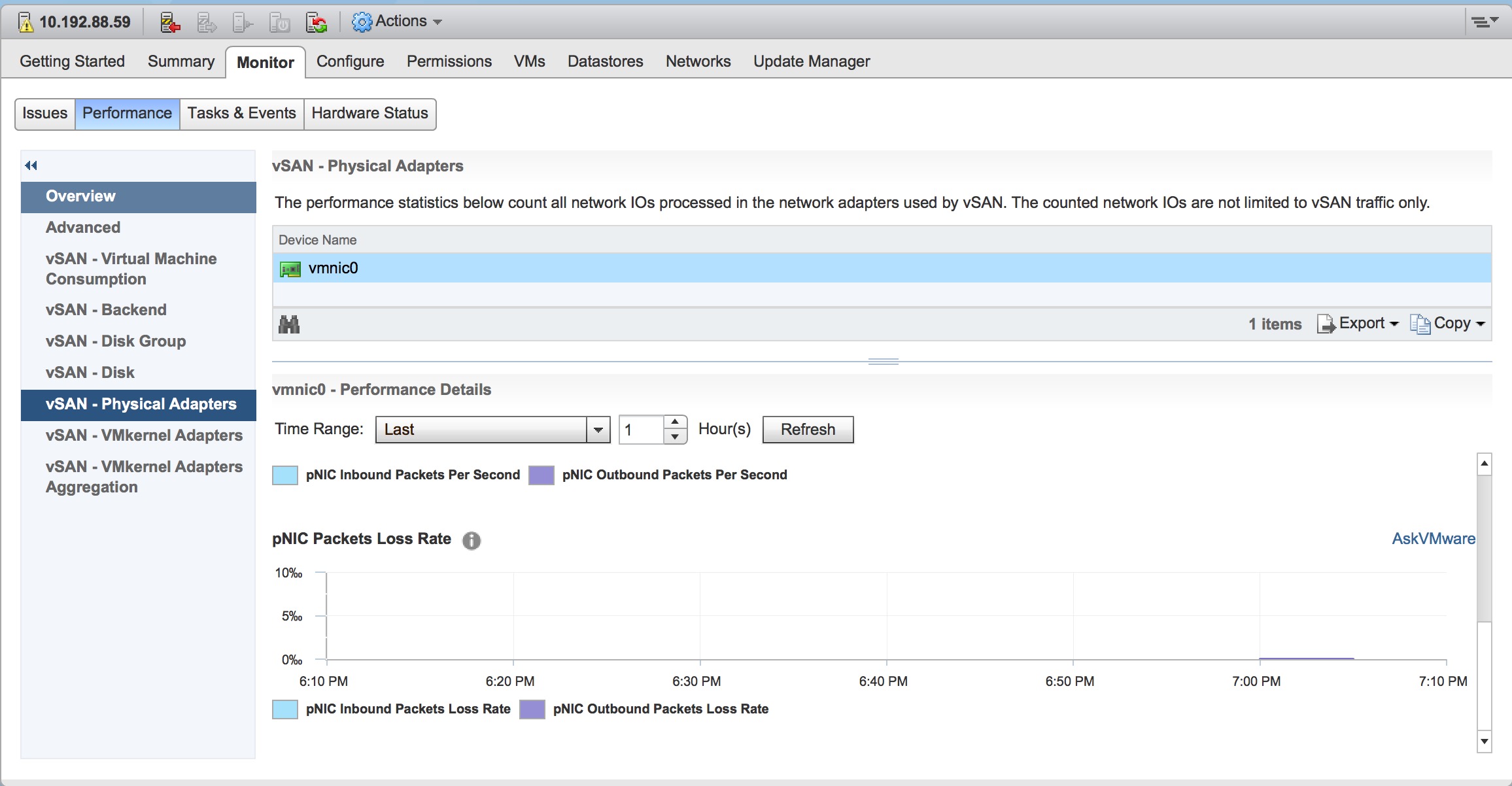Screen dimensions: 1512x786
Task: Open the Permissions tab
Action: 449,61
